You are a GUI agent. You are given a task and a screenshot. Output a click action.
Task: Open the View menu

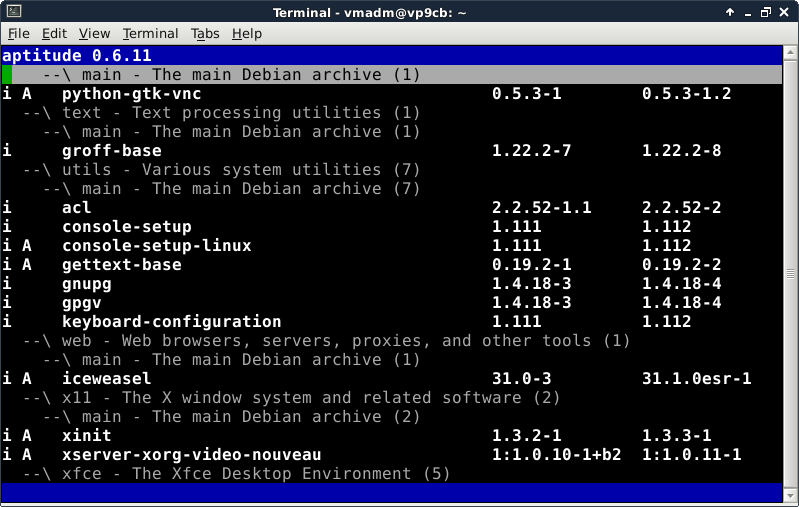(94, 33)
